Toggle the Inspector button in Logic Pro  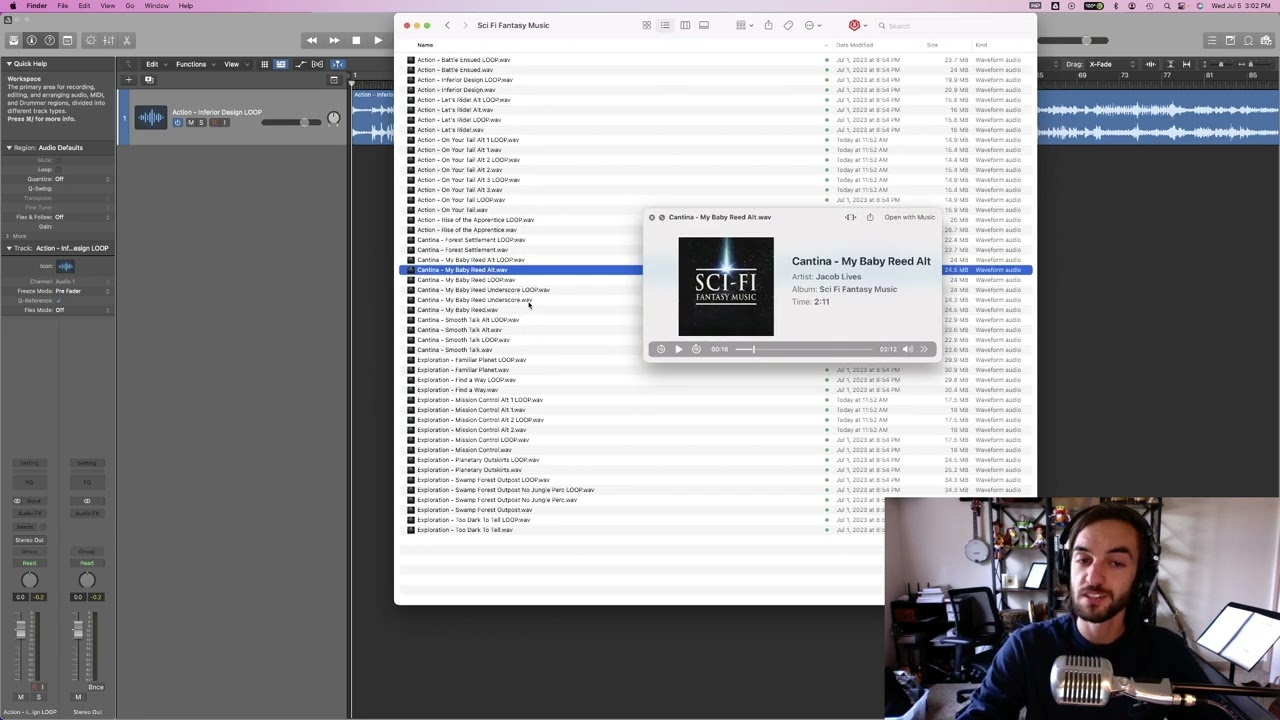(x=31, y=40)
